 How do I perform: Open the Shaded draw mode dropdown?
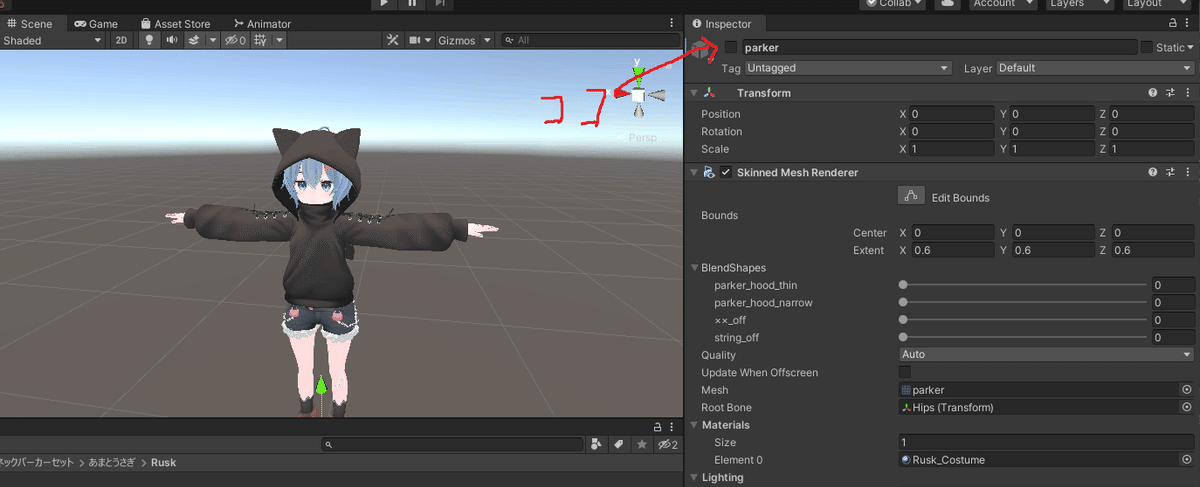(x=52, y=40)
